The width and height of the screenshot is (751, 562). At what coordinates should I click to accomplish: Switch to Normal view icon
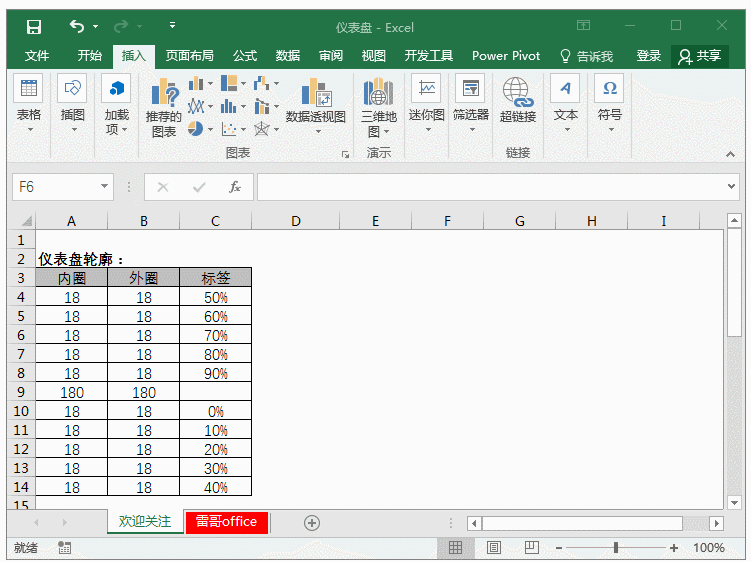(455, 547)
